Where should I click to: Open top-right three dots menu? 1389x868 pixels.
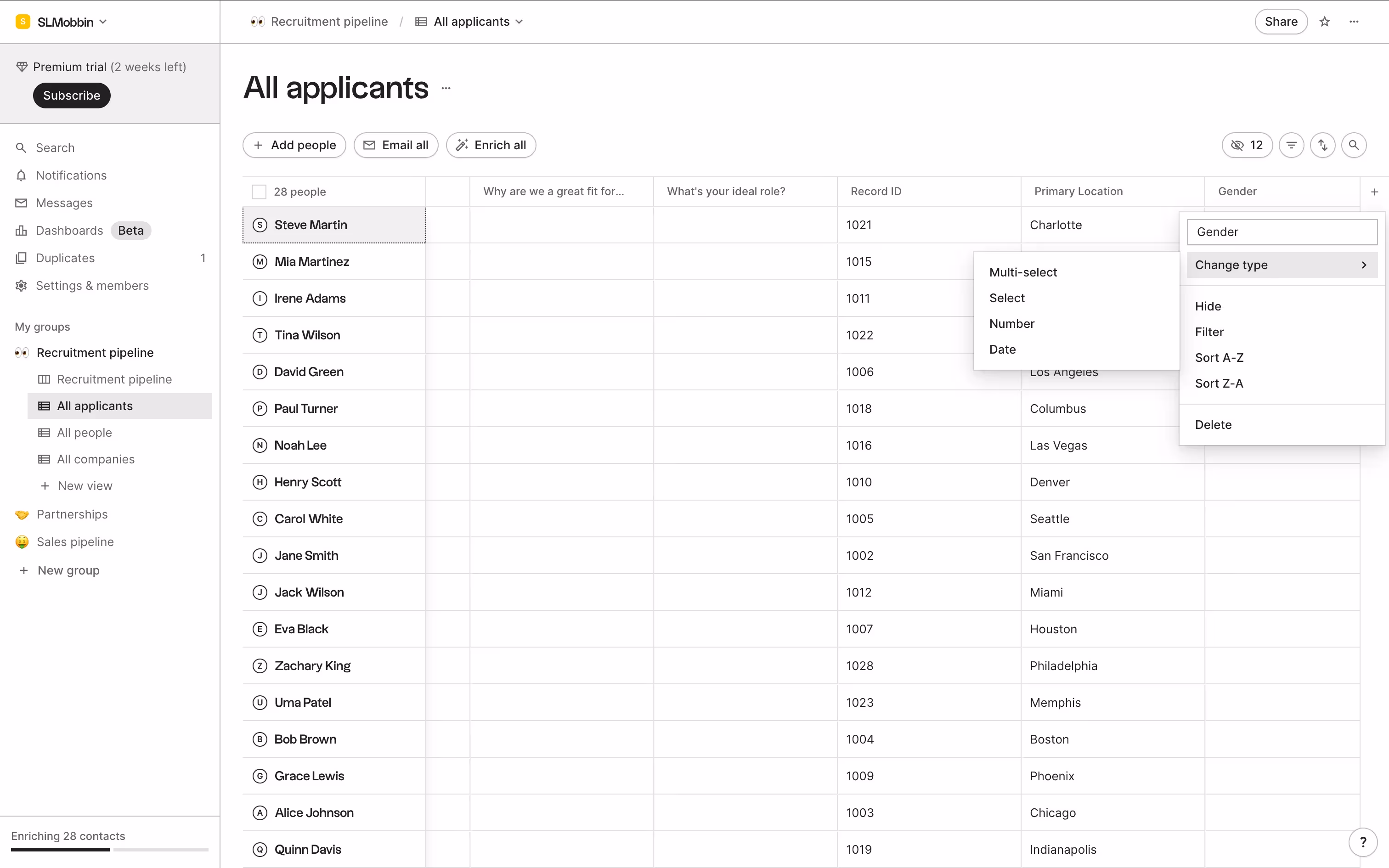pyautogui.click(x=1354, y=22)
